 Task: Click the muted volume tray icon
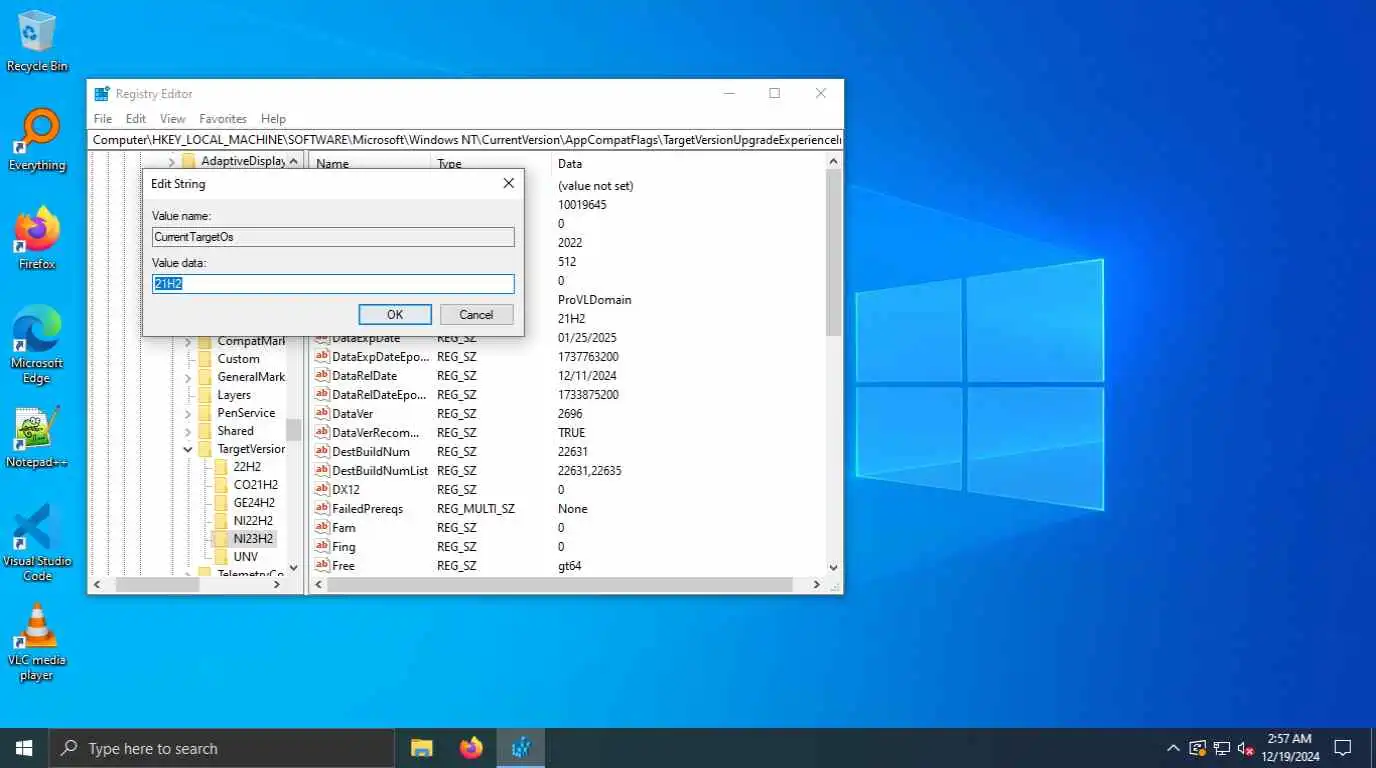click(1246, 748)
